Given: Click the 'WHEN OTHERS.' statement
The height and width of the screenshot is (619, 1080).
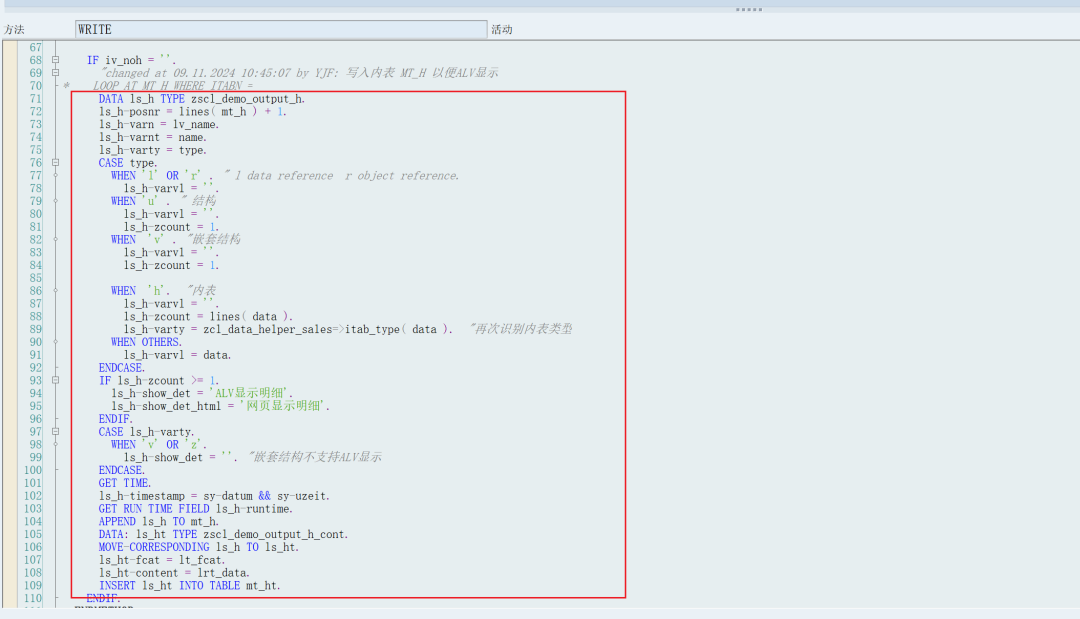Looking at the screenshot, I should coord(147,342).
